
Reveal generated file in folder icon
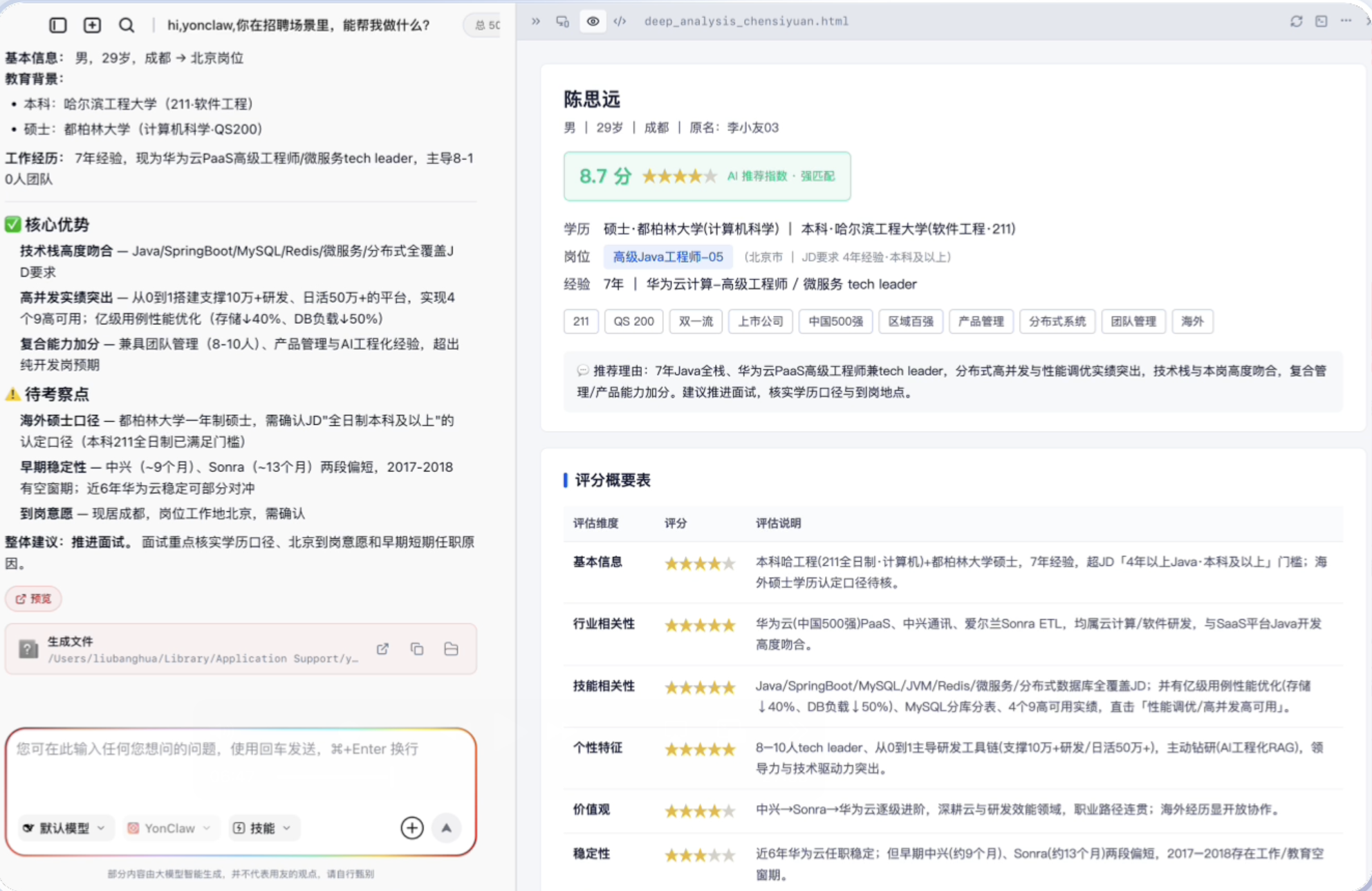pyautogui.click(x=452, y=649)
